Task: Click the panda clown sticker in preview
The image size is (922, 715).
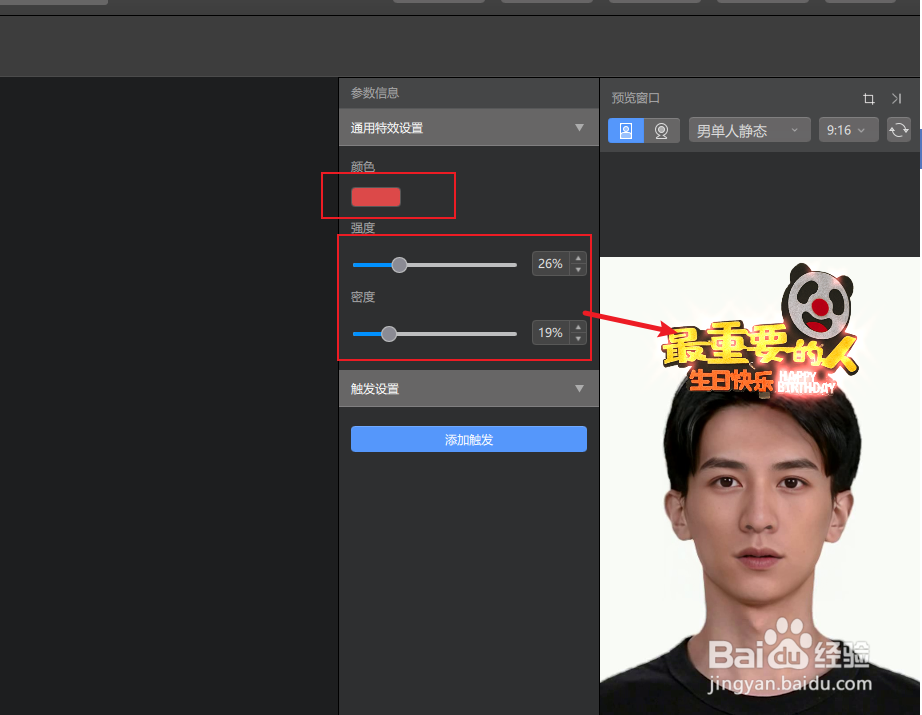Action: pos(817,302)
